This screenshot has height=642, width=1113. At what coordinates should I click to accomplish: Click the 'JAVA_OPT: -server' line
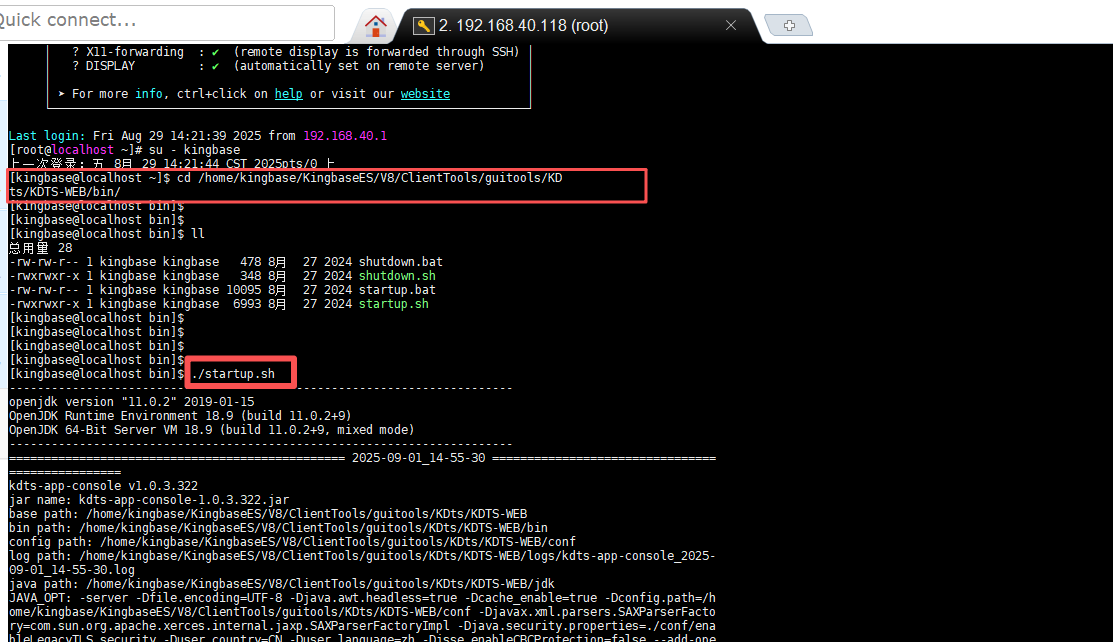pyautogui.click(x=362, y=598)
